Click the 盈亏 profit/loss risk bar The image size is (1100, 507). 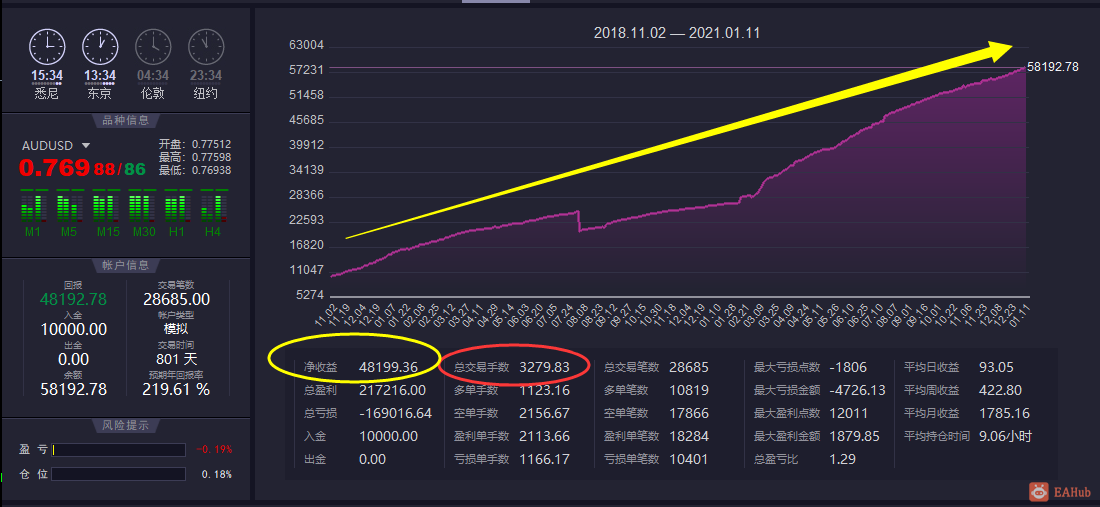click(119, 449)
